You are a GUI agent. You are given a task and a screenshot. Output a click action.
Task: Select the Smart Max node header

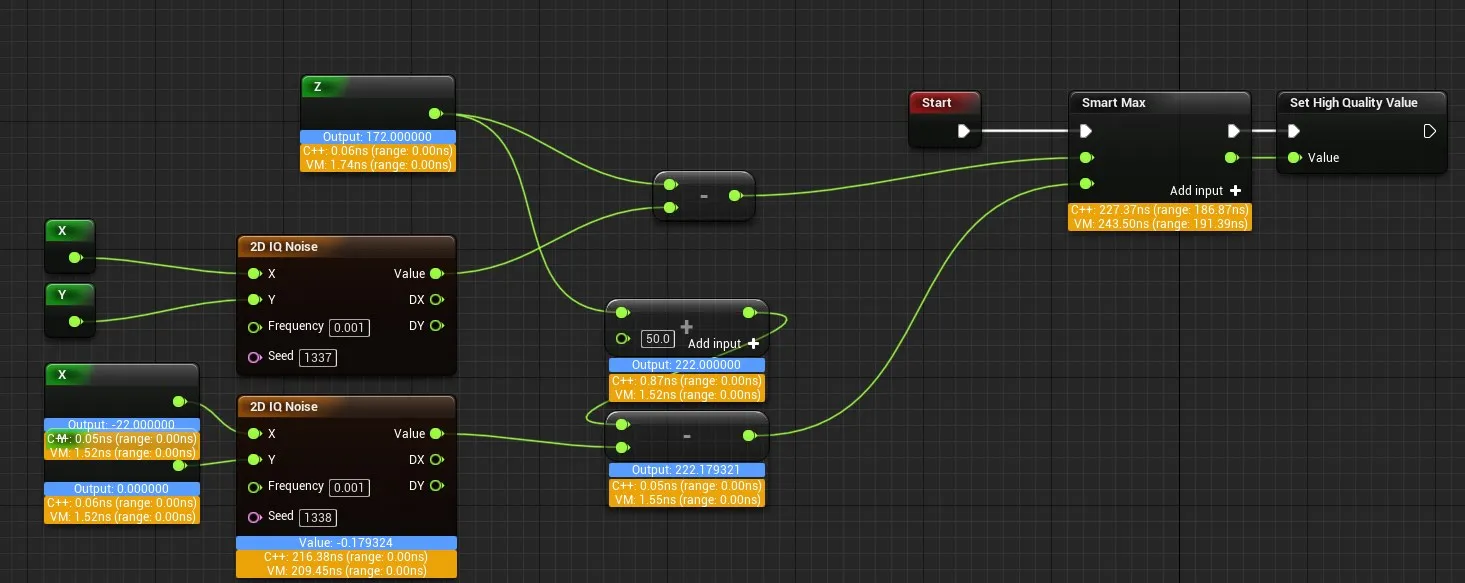[x=1114, y=103]
